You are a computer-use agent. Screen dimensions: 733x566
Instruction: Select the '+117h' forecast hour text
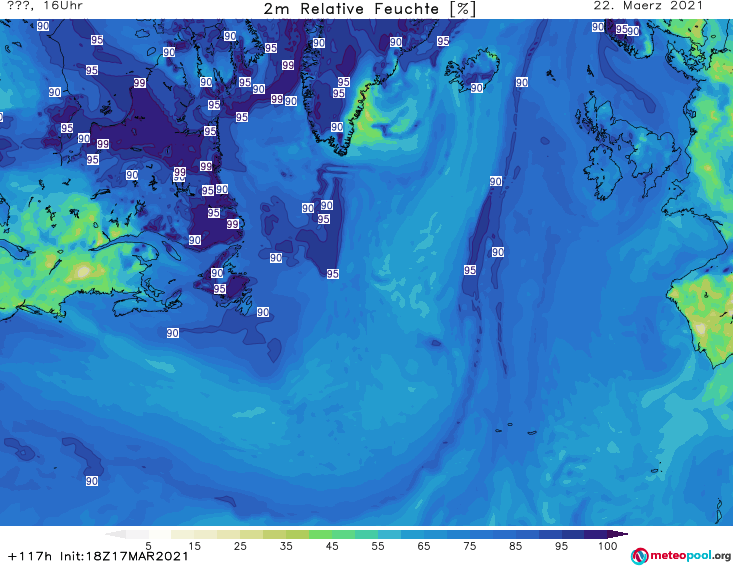pyautogui.click(x=30, y=556)
